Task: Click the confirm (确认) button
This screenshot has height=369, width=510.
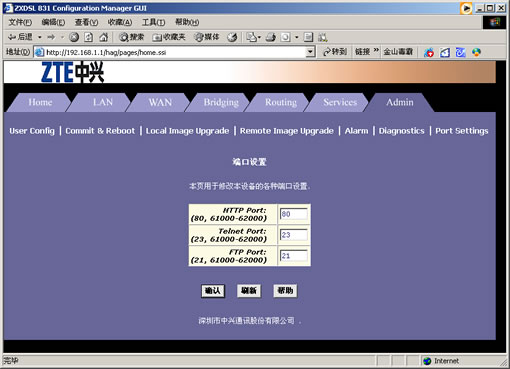Action: (213, 291)
